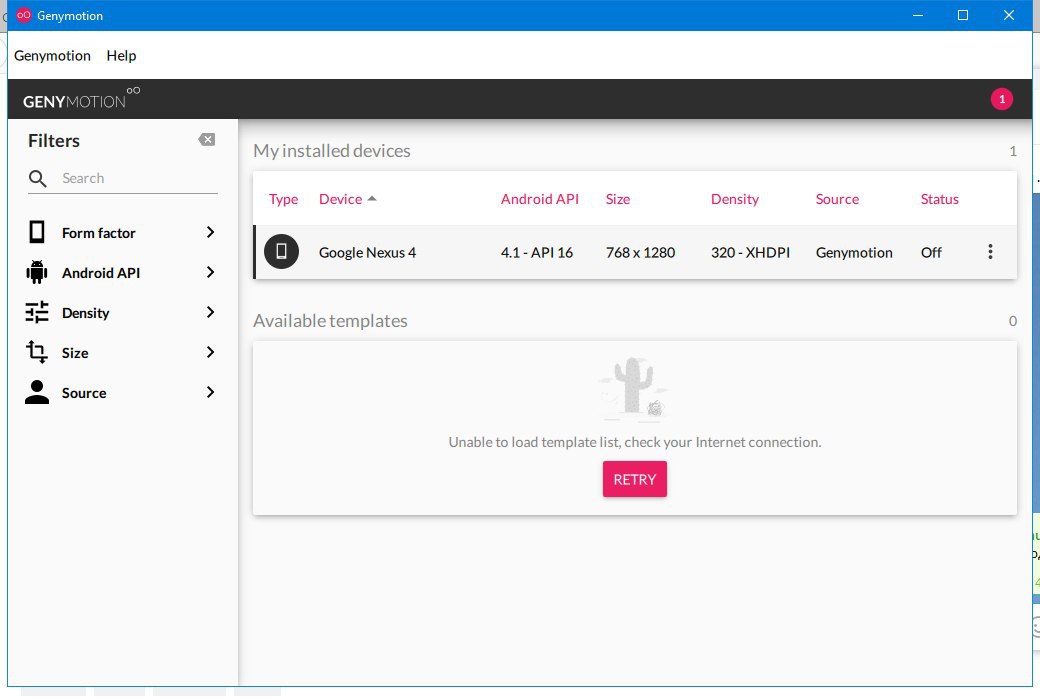Click the 320 - XHDPI density cell

tap(750, 253)
